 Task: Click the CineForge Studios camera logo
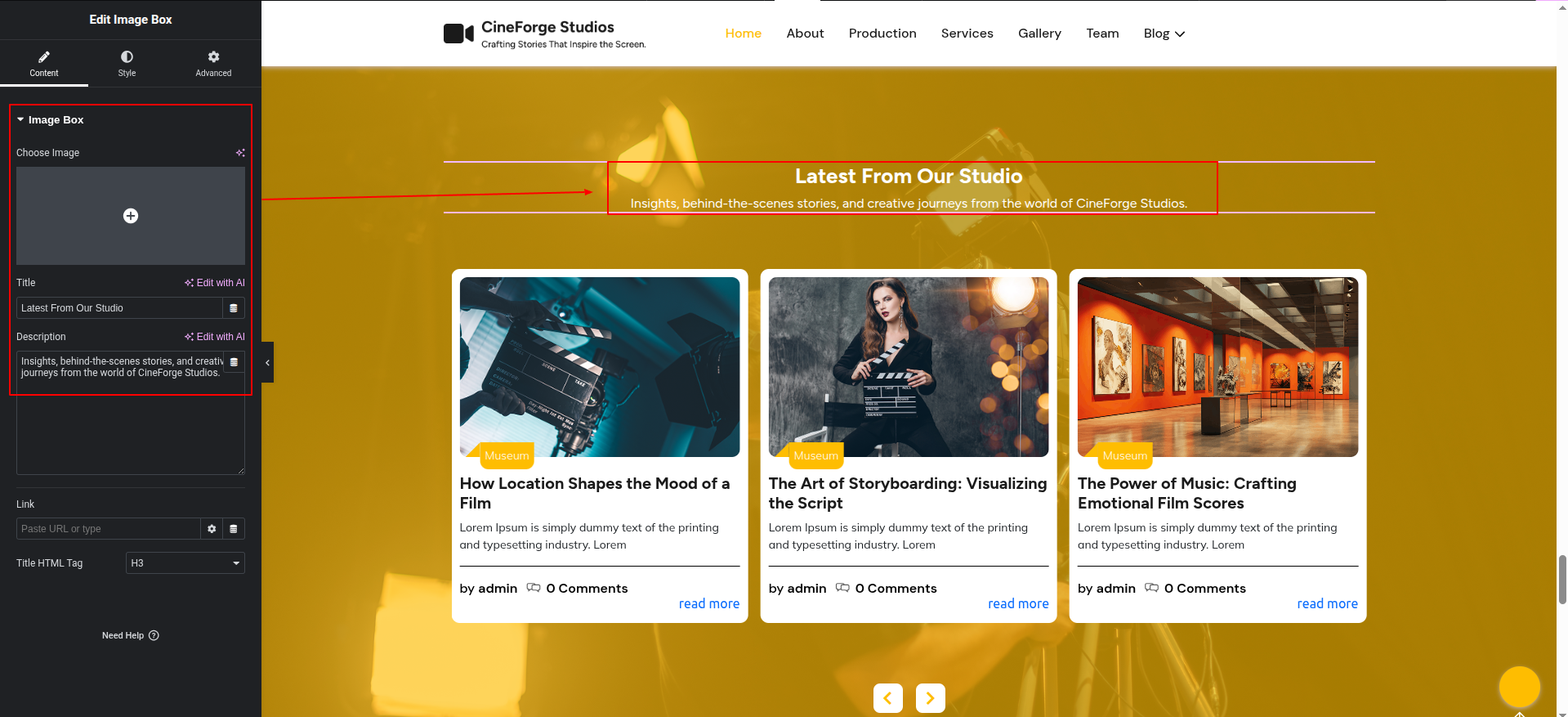click(458, 34)
